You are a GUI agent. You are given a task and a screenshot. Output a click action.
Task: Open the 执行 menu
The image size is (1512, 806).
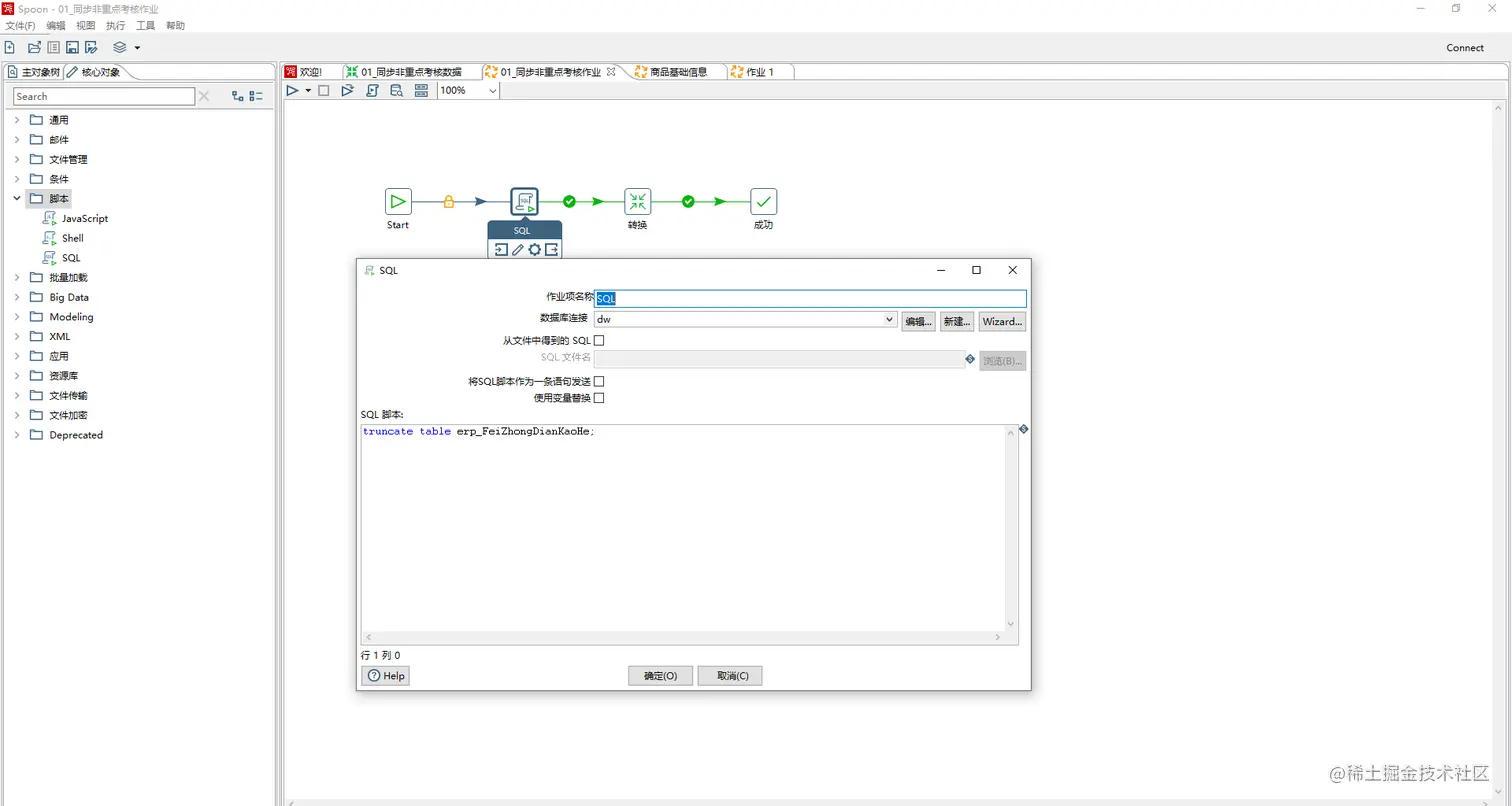116,25
